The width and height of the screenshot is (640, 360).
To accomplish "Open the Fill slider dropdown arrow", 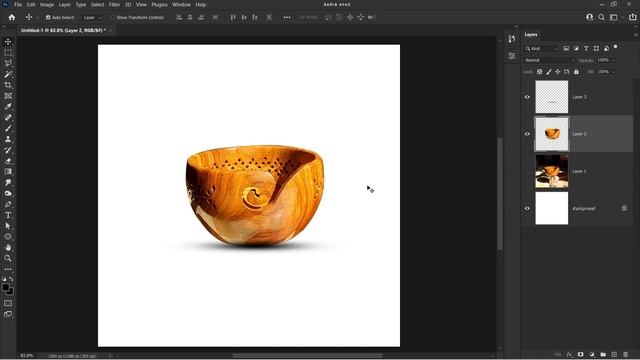I will [x=613, y=72].
